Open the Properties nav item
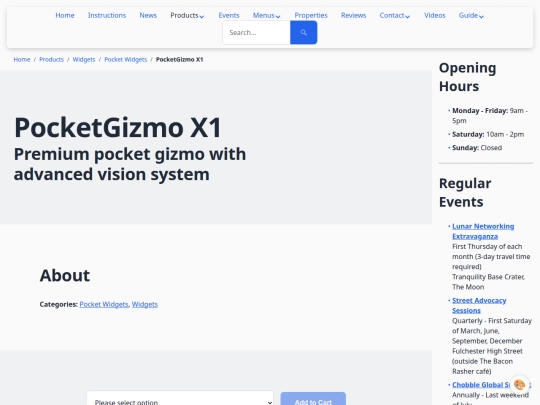Screen dimensions: 540x405 coord(311,15)
